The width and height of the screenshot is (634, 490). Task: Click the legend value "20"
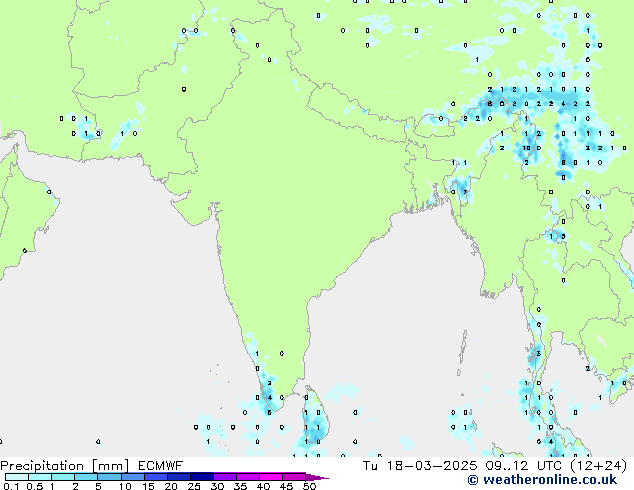[x=171, y=486]
